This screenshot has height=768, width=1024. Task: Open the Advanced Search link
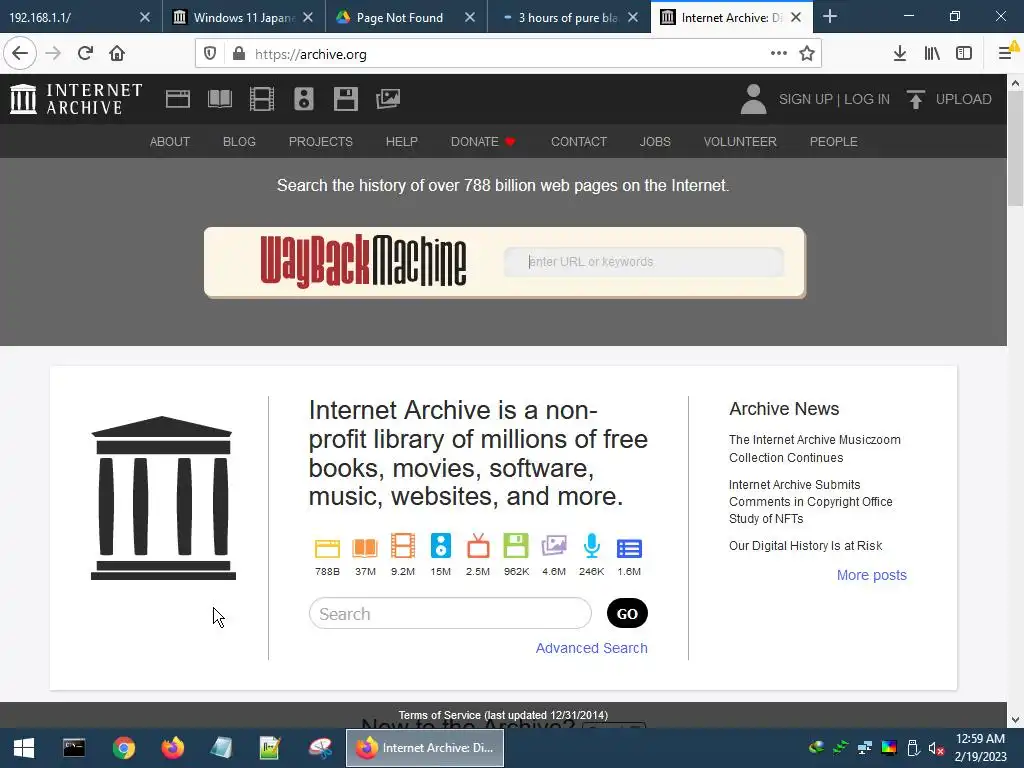click(x=592, y=648)
